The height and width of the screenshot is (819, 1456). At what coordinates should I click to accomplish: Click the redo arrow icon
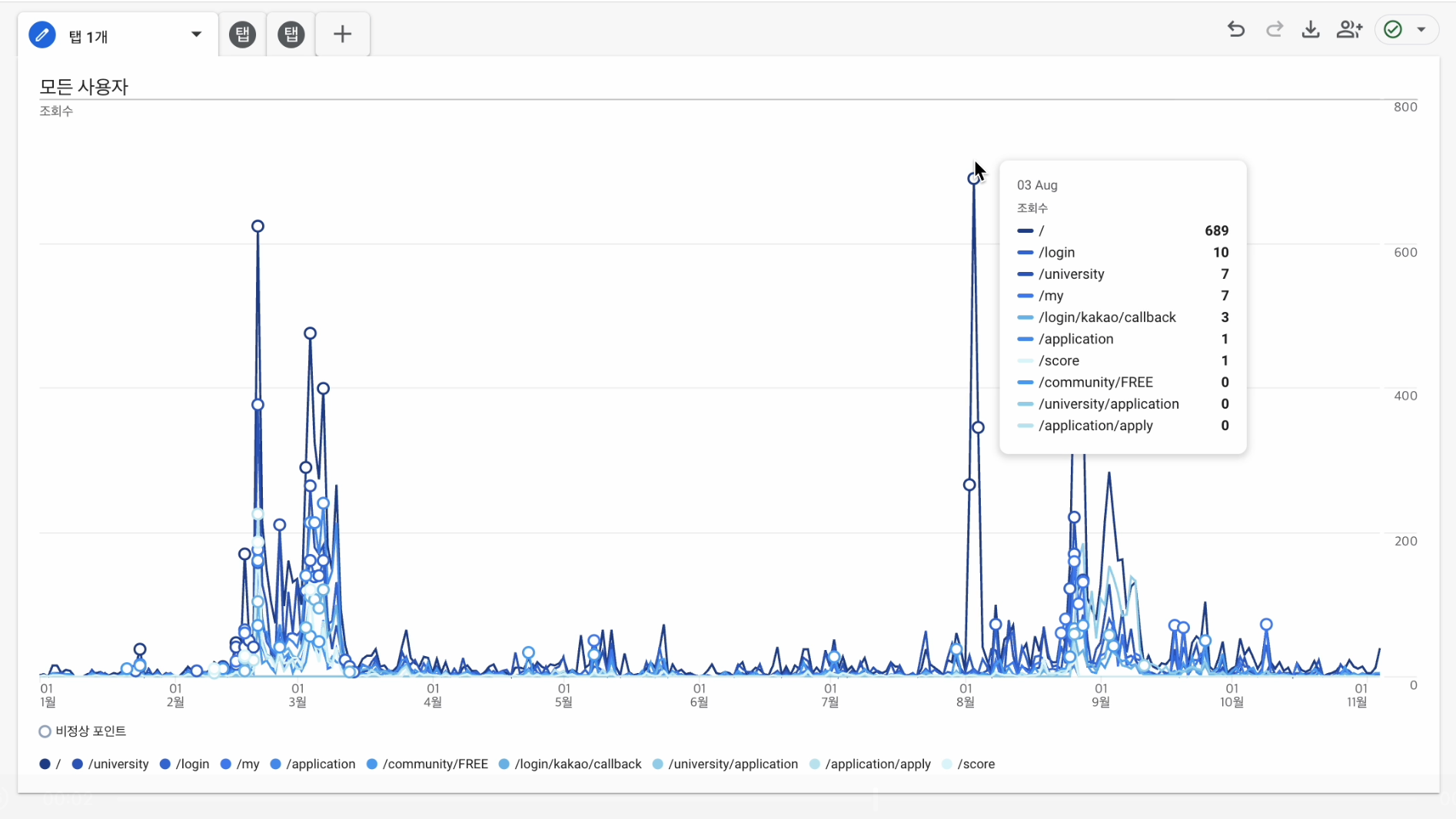(x=1274, y=30)
